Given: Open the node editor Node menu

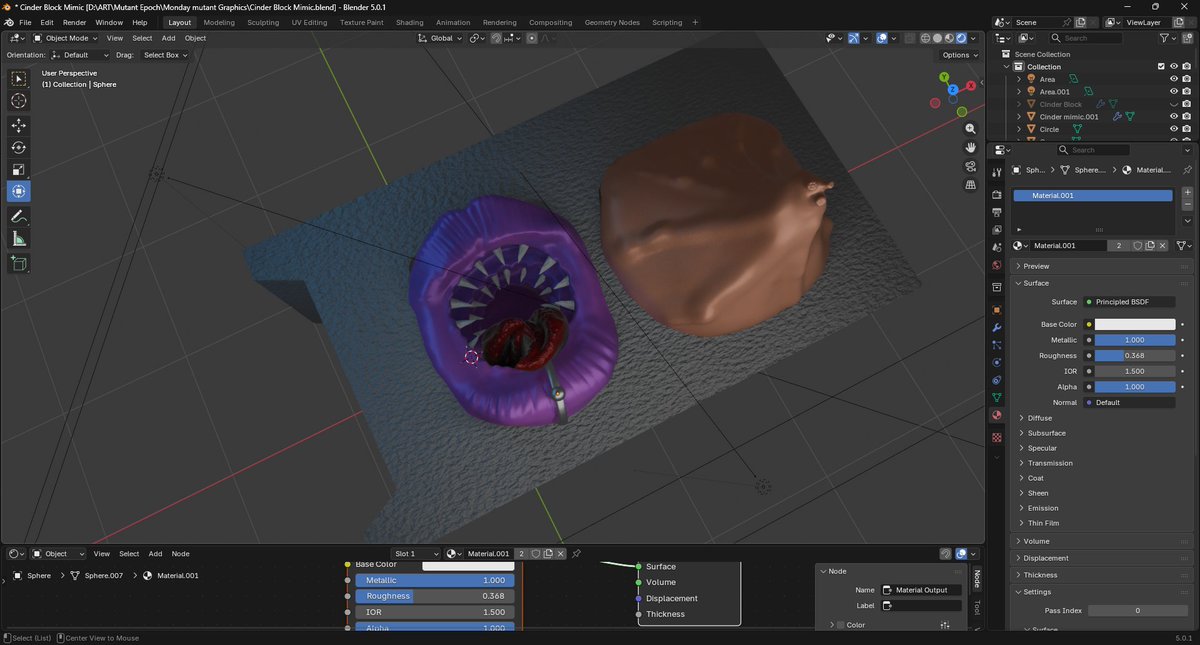Looking at the screenshot, I should (x=180, y=553).
